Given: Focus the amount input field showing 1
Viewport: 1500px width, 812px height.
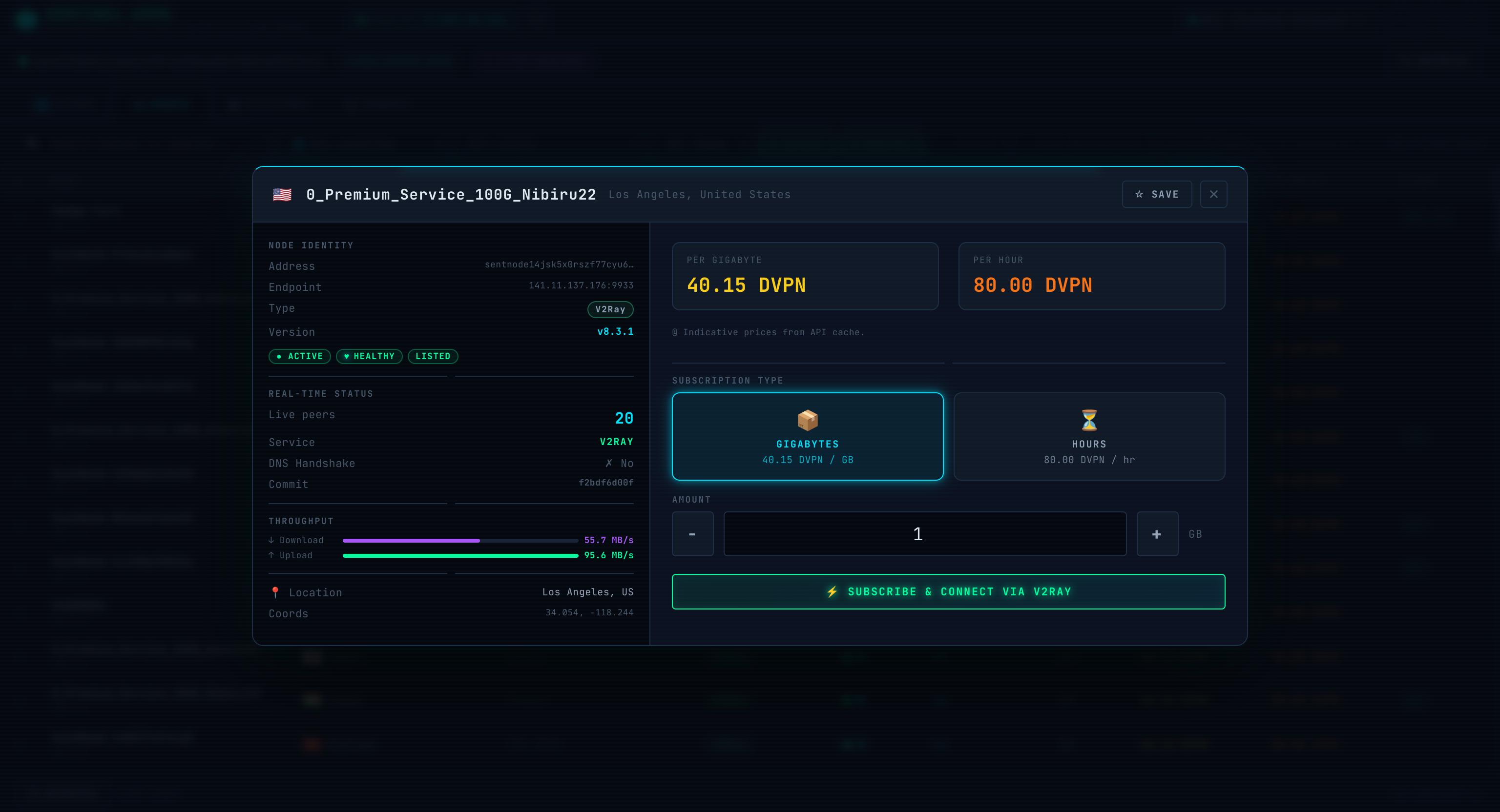Looking at the screenshot, I should tap(925, 534).
